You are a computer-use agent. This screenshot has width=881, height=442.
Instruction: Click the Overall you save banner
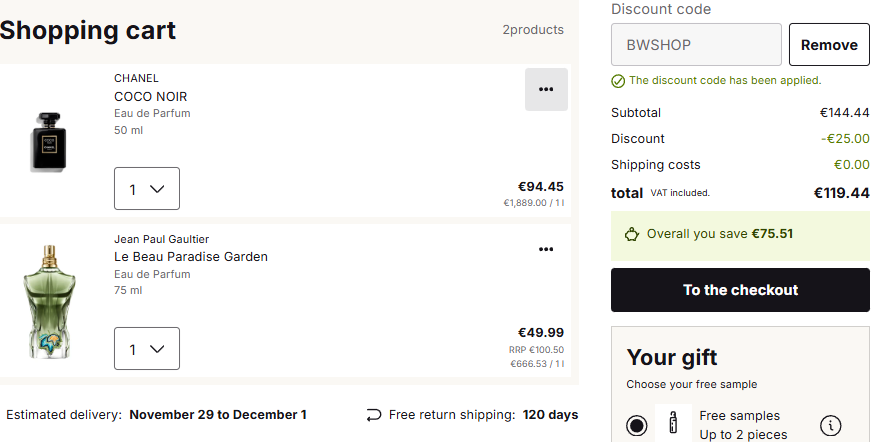point(740,234)
